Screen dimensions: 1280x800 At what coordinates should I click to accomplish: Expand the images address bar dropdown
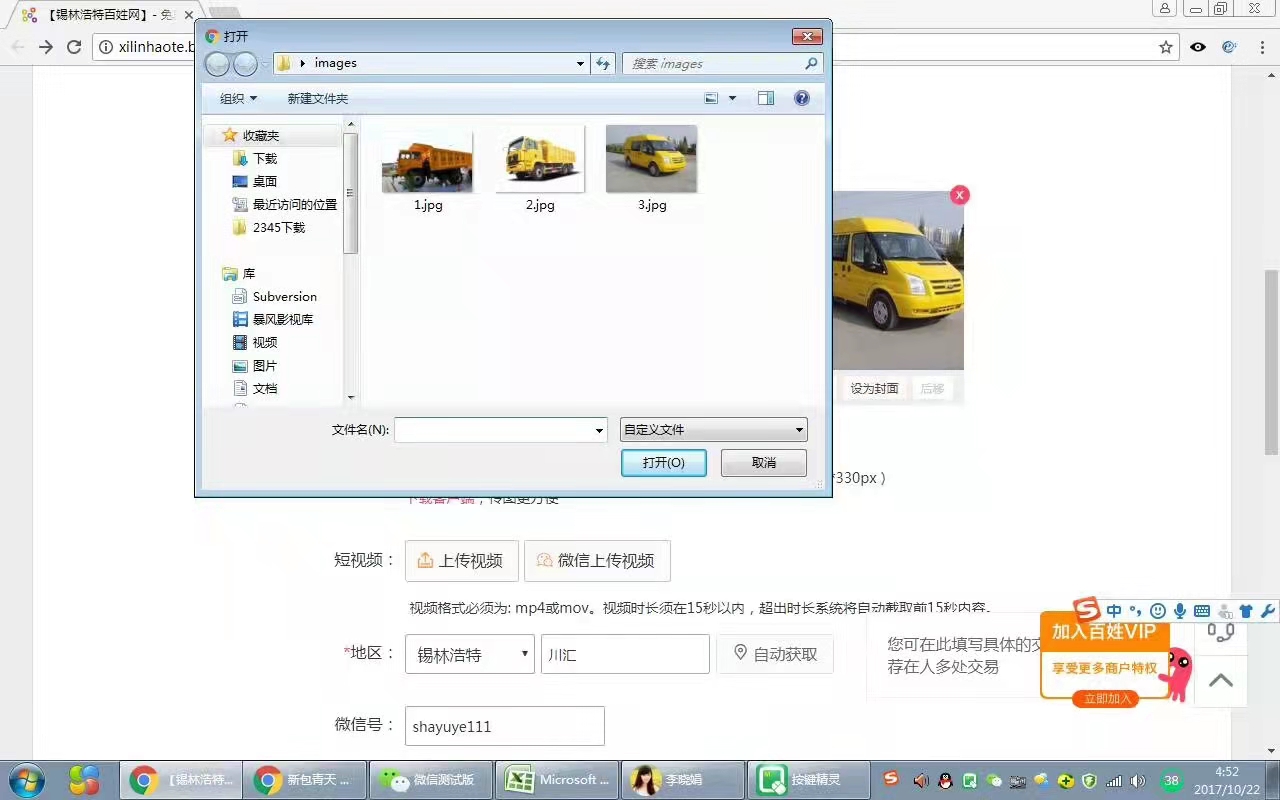pos(580,63)
